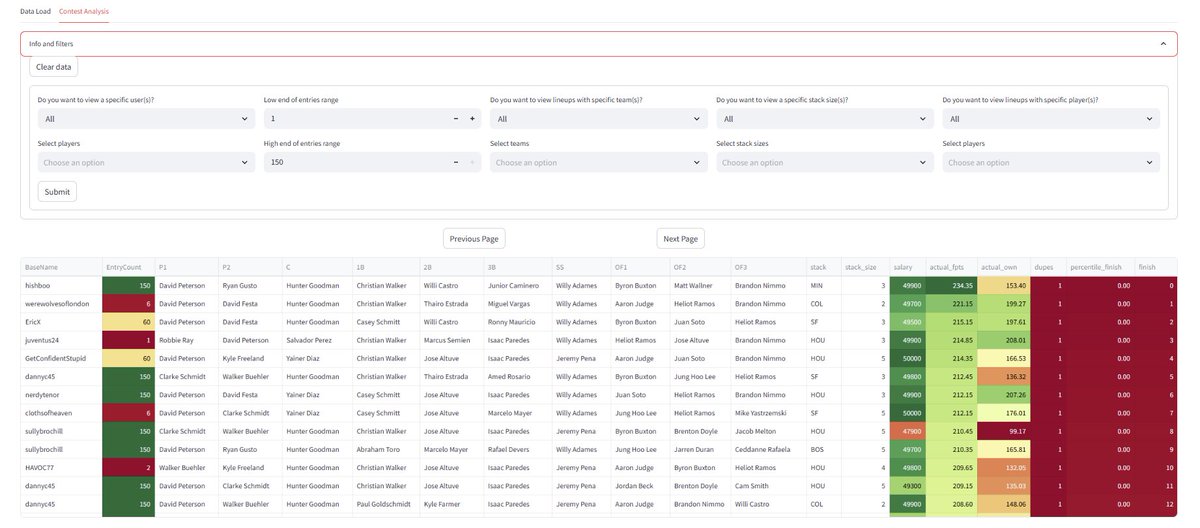1200x528 pixels.
Task: Sort by the stack_size column header
Action: 865,267
